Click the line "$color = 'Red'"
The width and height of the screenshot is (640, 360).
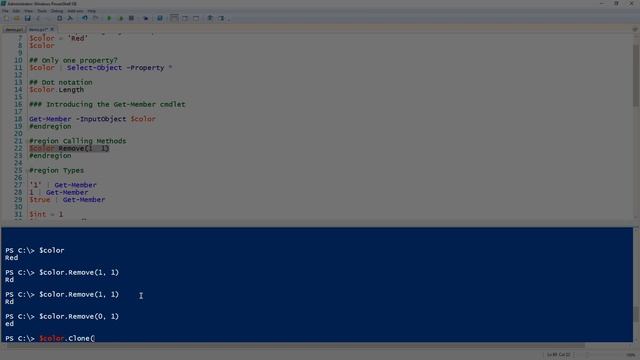[58, 38]
